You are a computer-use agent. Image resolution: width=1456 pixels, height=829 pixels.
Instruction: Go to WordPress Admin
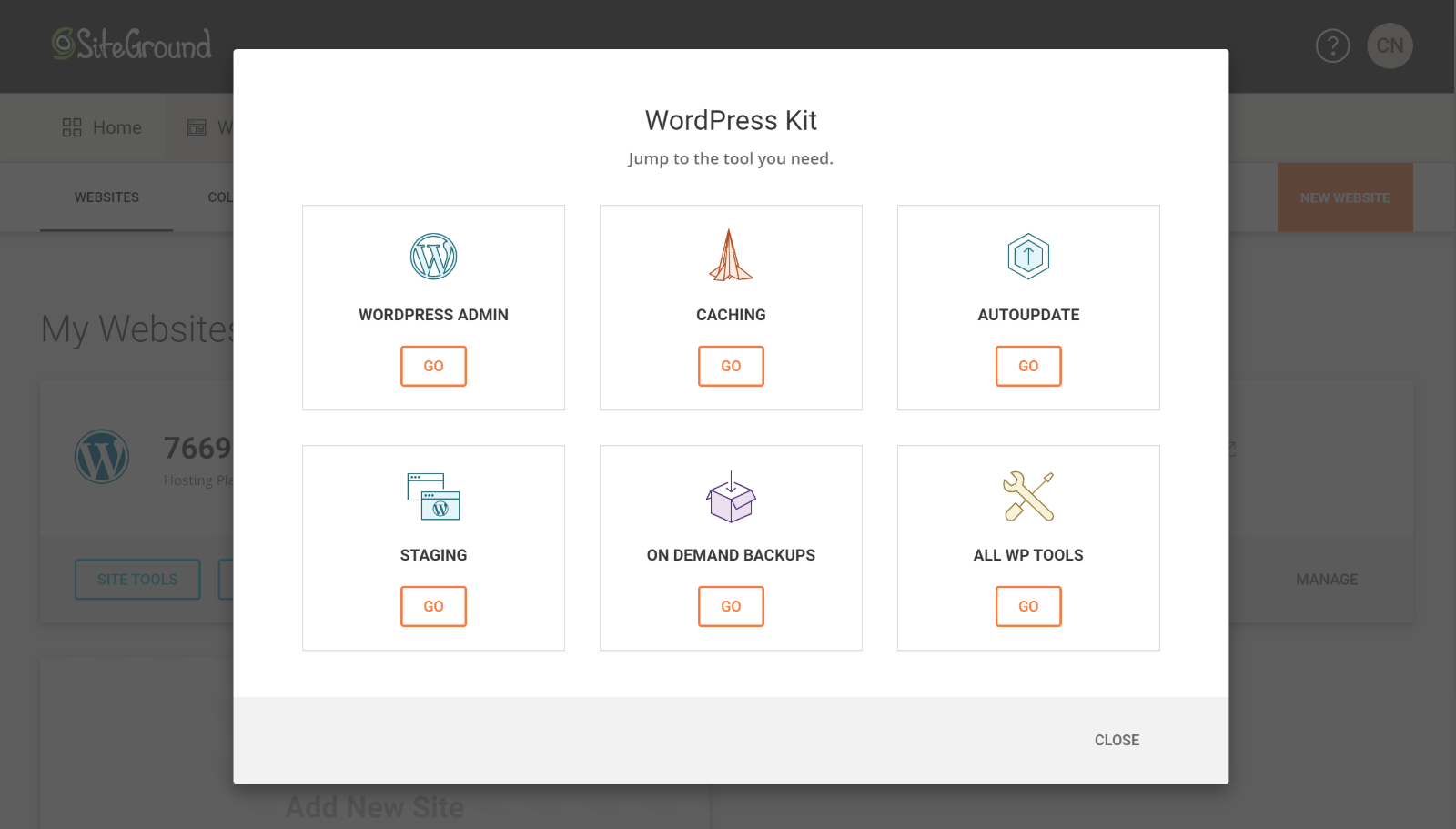(x=433, y=366)
